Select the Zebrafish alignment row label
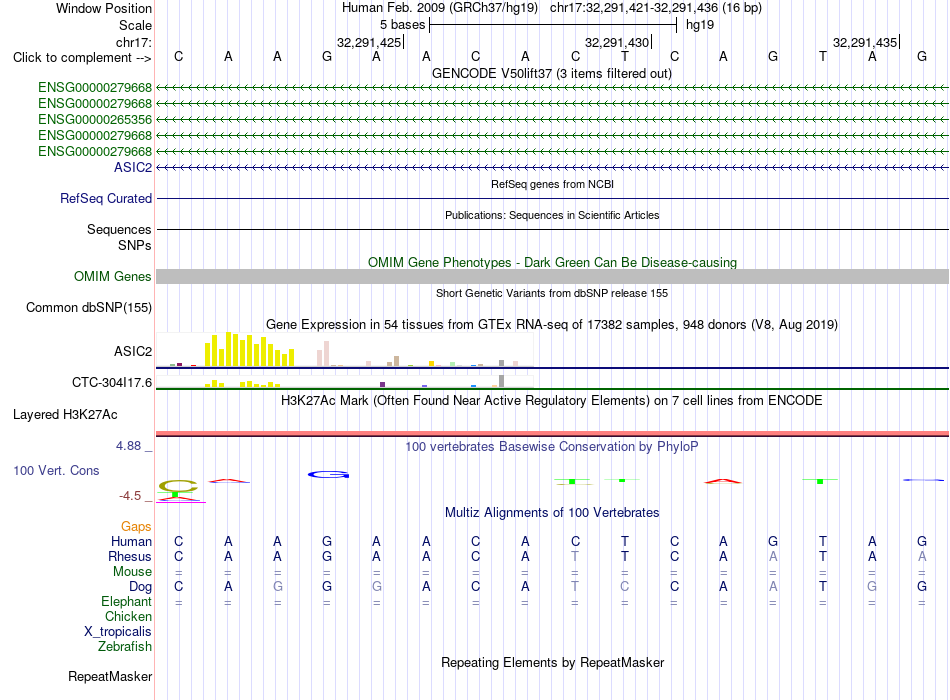950x700 pixels. [124, 647]
